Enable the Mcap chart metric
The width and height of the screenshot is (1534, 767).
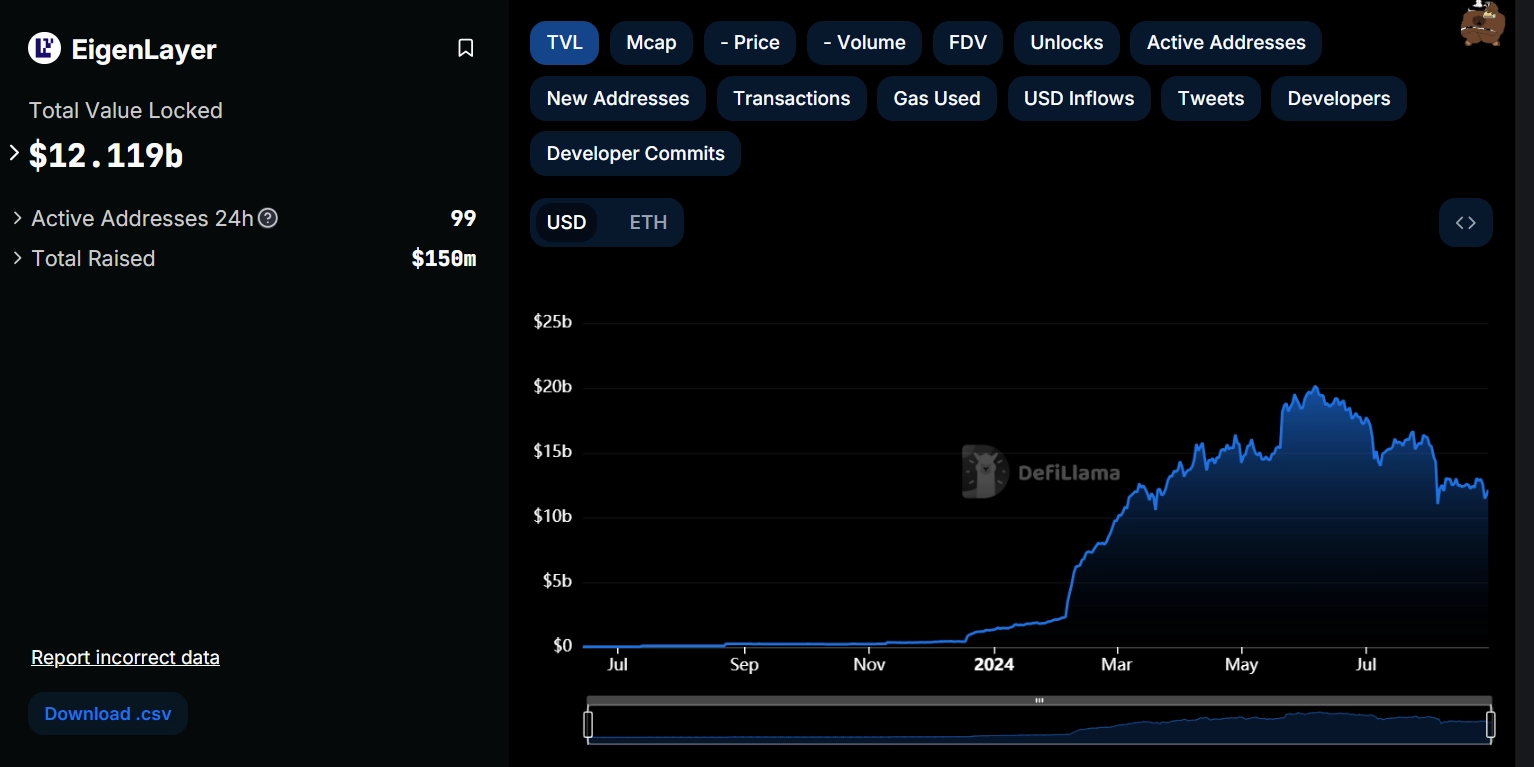tap(651, 43)
